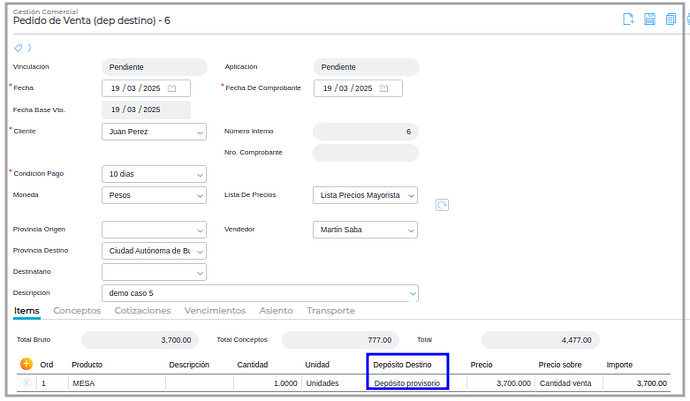Viewport: 690px width, 401px height.
Task: Click the Depósito Destino column header
Action: tap(402, 365)
